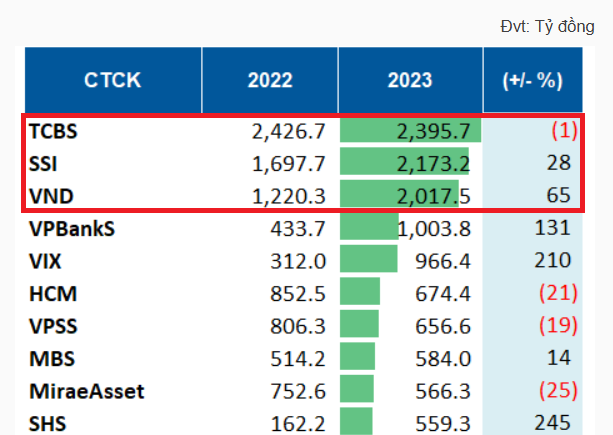This screenshot has width=613, height=435.
Task: Click the 514.2 value for MBS
Action: coord(298,359)
